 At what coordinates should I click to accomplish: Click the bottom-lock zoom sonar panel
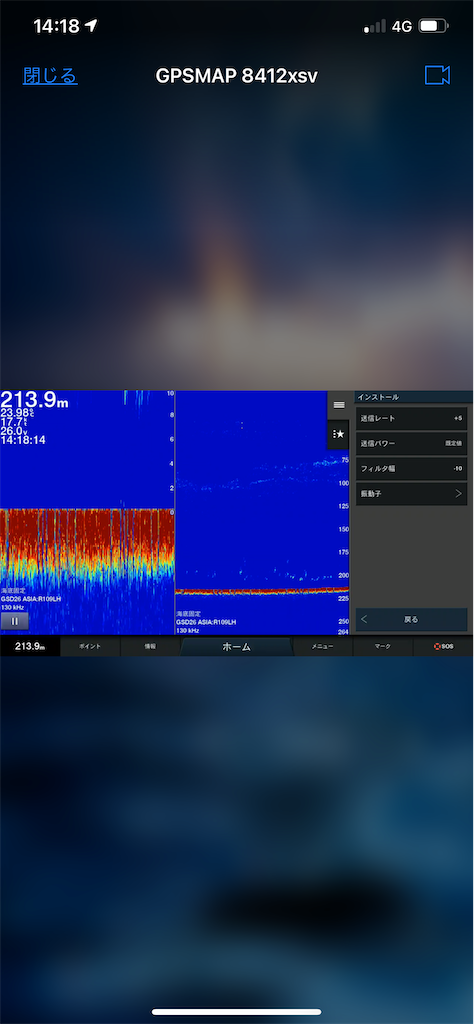(87, 513)
